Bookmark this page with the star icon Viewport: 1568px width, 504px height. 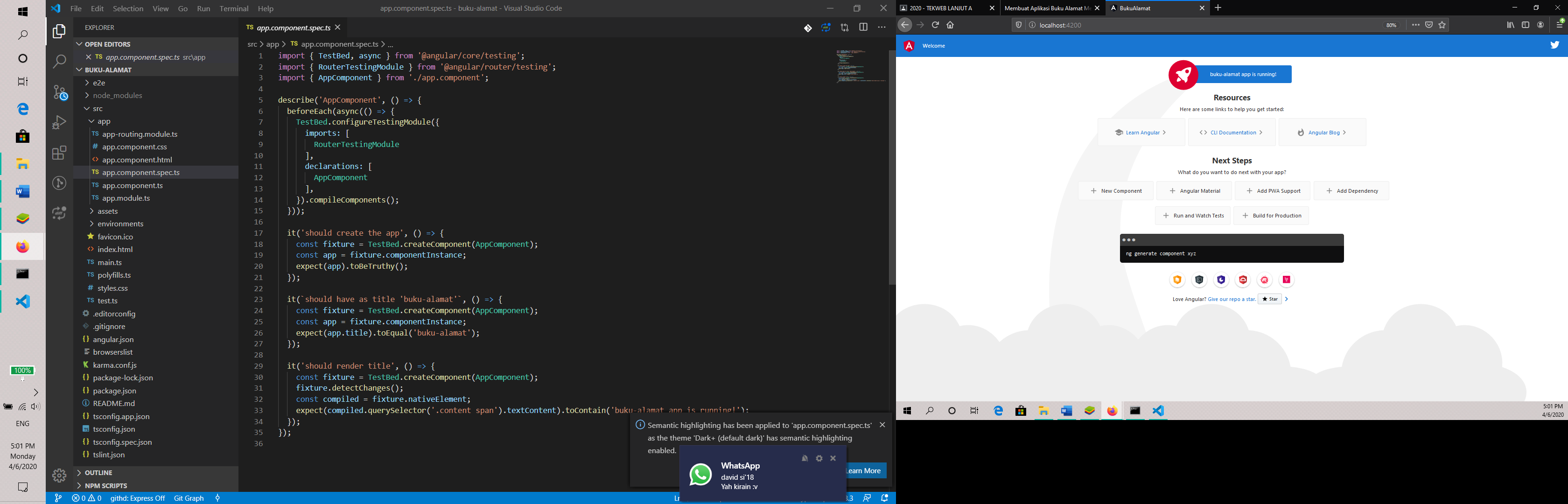1442,25
